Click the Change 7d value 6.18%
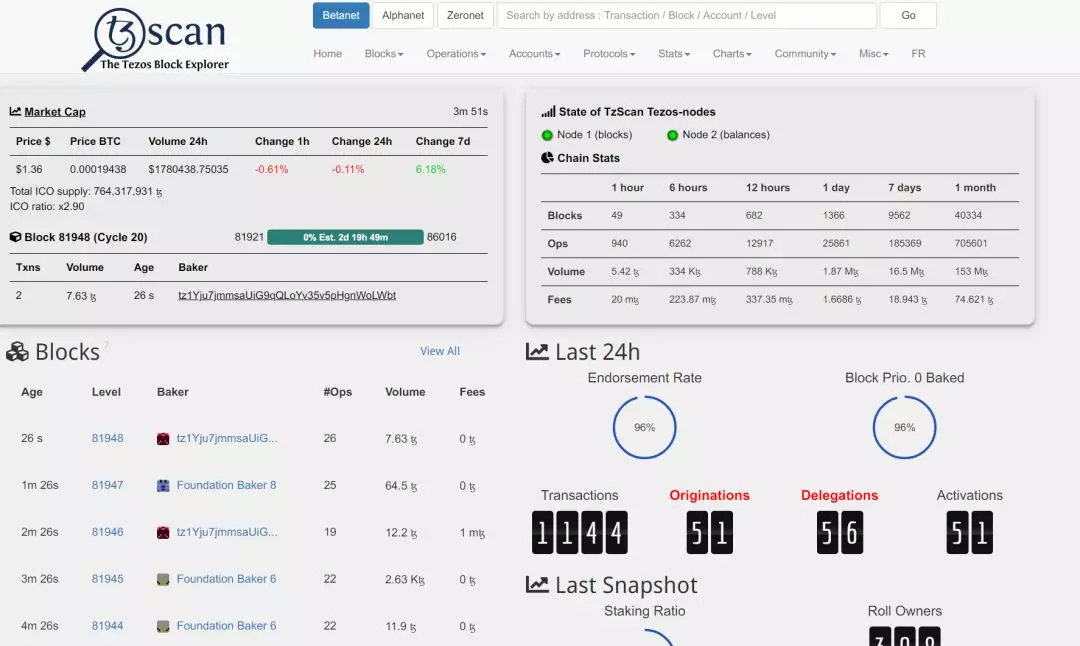Screen dimensions: 1080x646 point(430,169)
